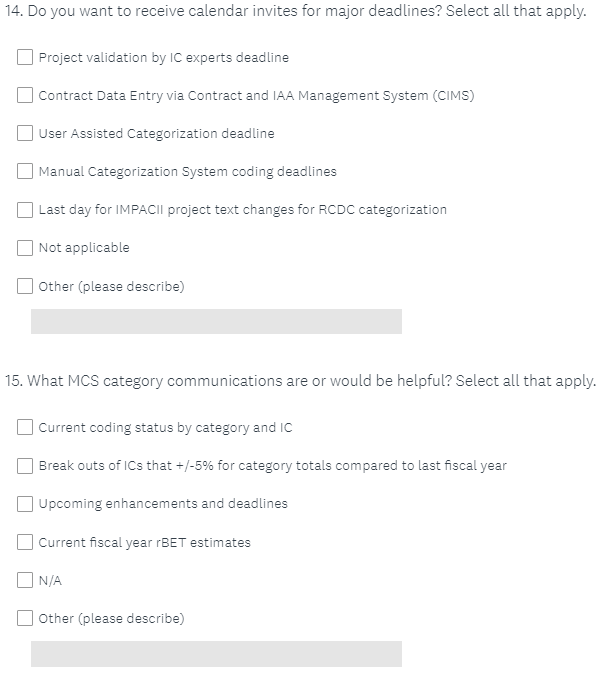
Task: Click the Other description text field for question 14
Action: click(x=216, y=321)
